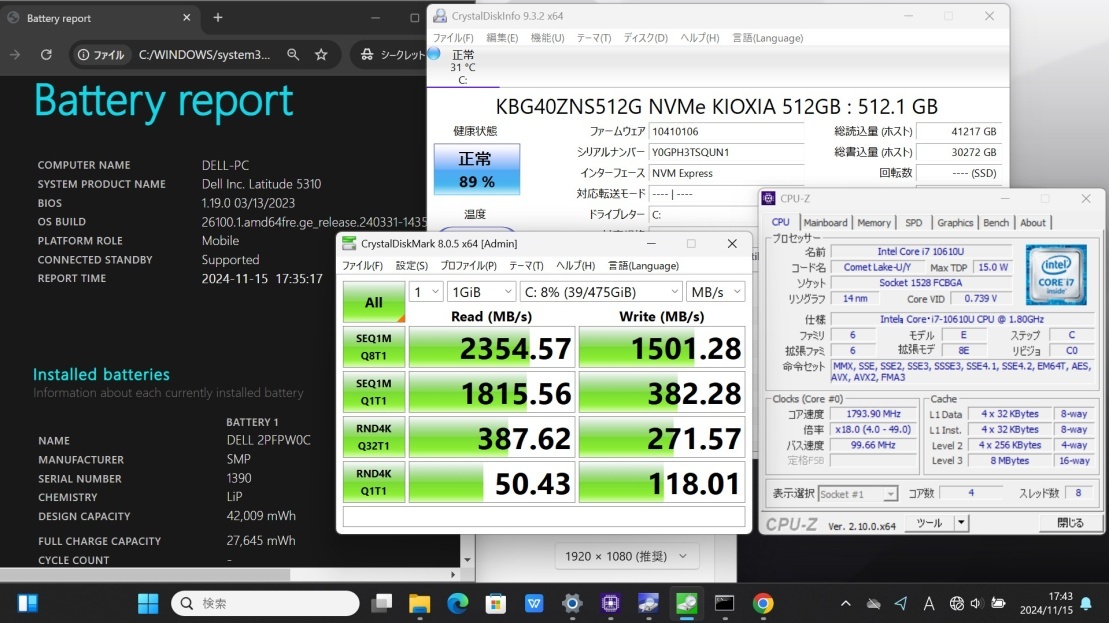The width and height of the screenshot is (1109, 623).
Task: Run all benchmarks with the All button
Action: click(373, 302)
